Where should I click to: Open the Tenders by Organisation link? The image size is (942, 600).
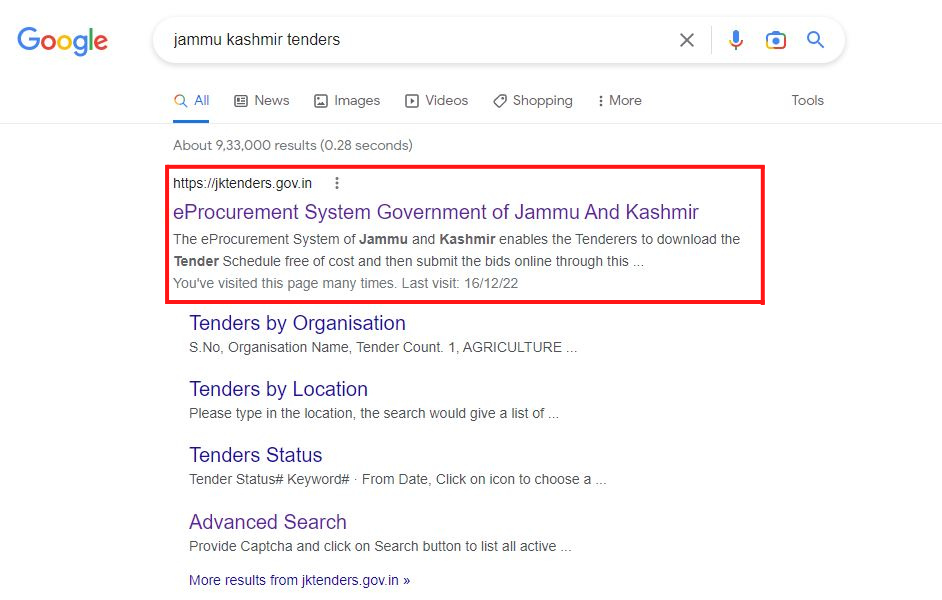[297, 323]
